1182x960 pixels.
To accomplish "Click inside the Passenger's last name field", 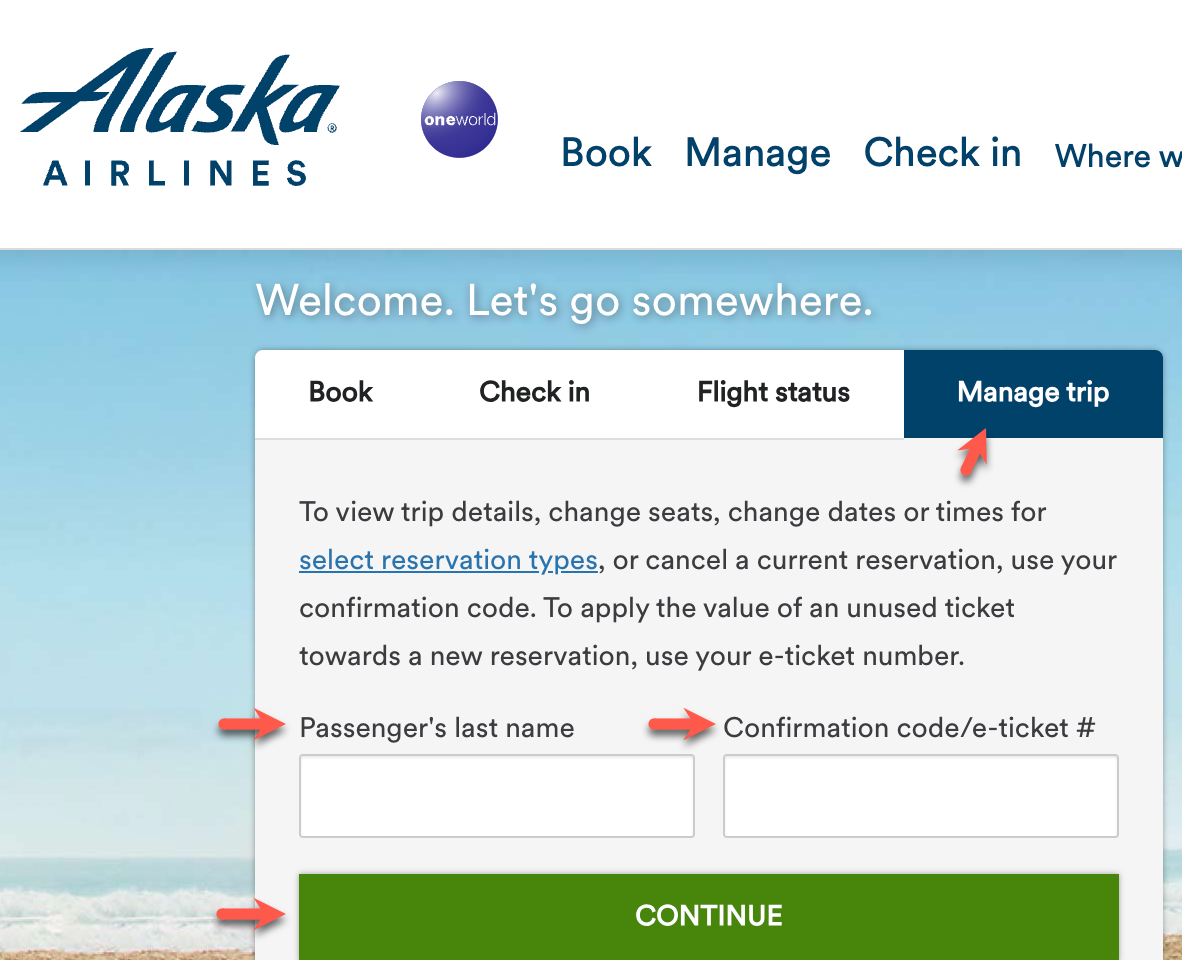I will point(497,795).
